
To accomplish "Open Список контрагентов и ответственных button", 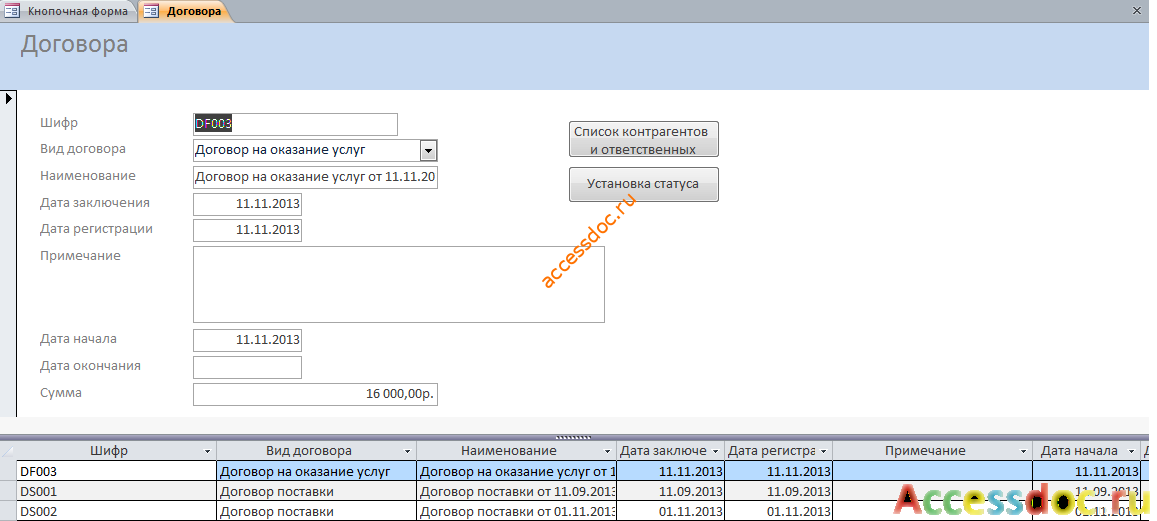I will click(x=643, y=139).
